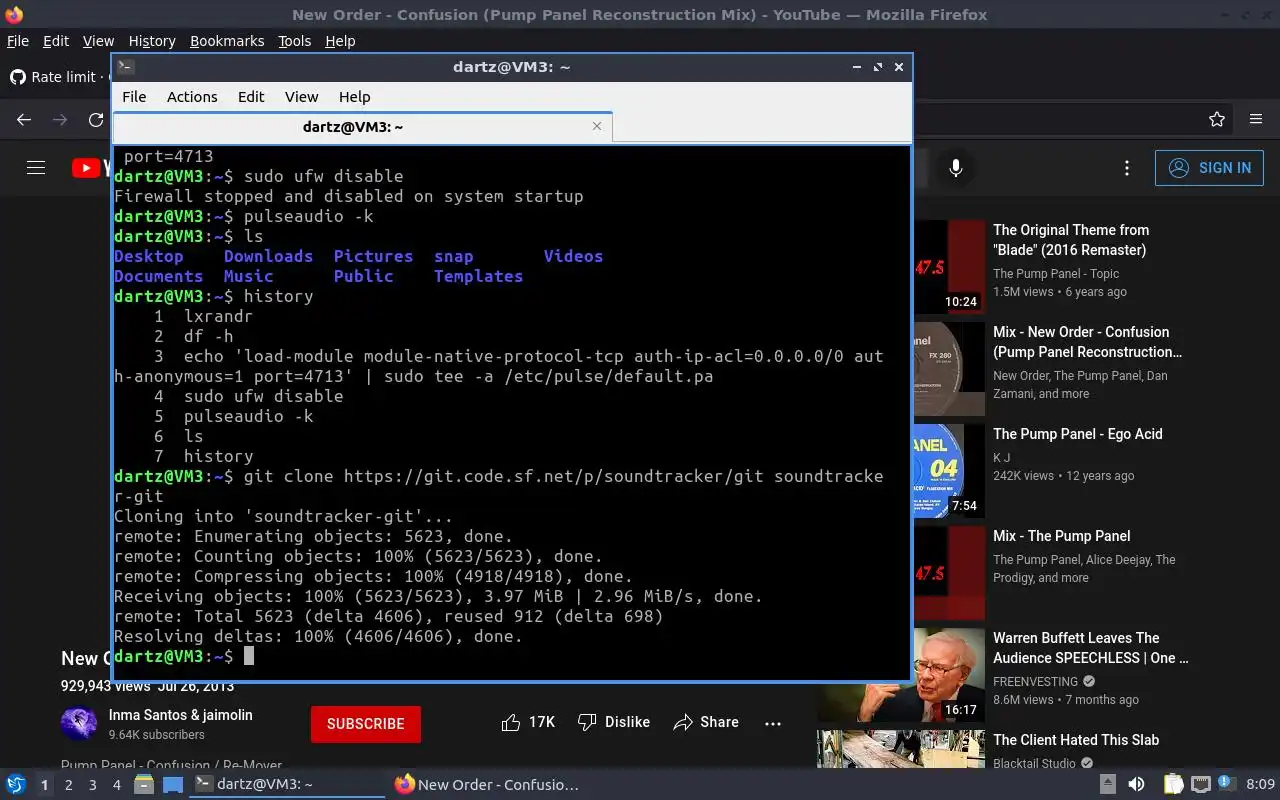Reload the page in Firefox
1280x800 pixels.
(96, 119)
